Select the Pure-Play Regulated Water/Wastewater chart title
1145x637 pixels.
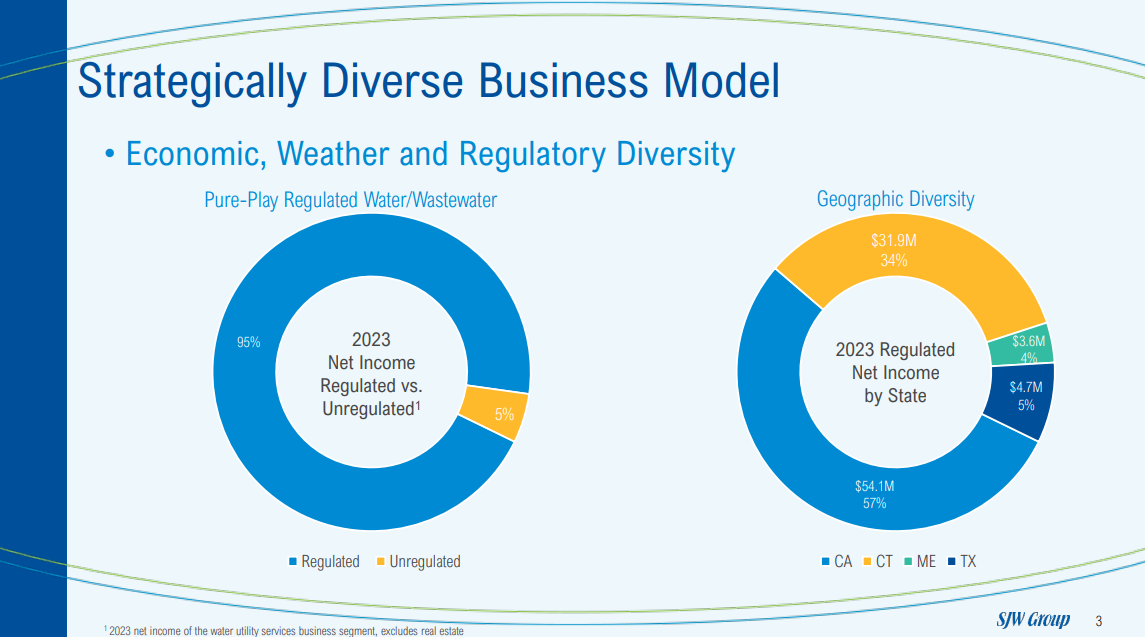pyautogui.click(x=350, y=200)
